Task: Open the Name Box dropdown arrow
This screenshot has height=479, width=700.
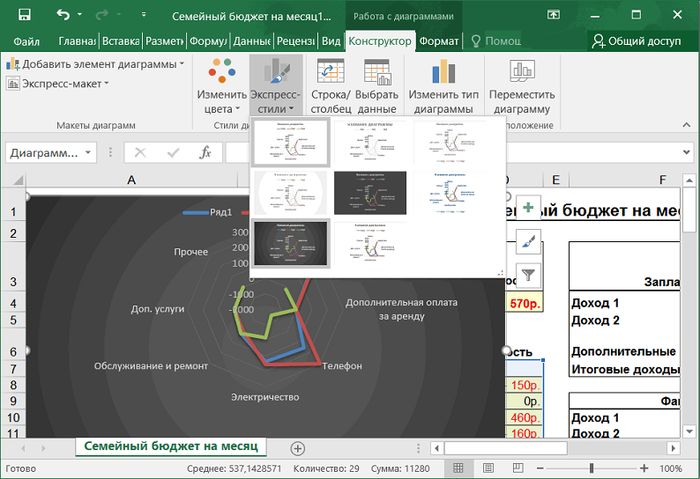Action: tap(89, 153)
